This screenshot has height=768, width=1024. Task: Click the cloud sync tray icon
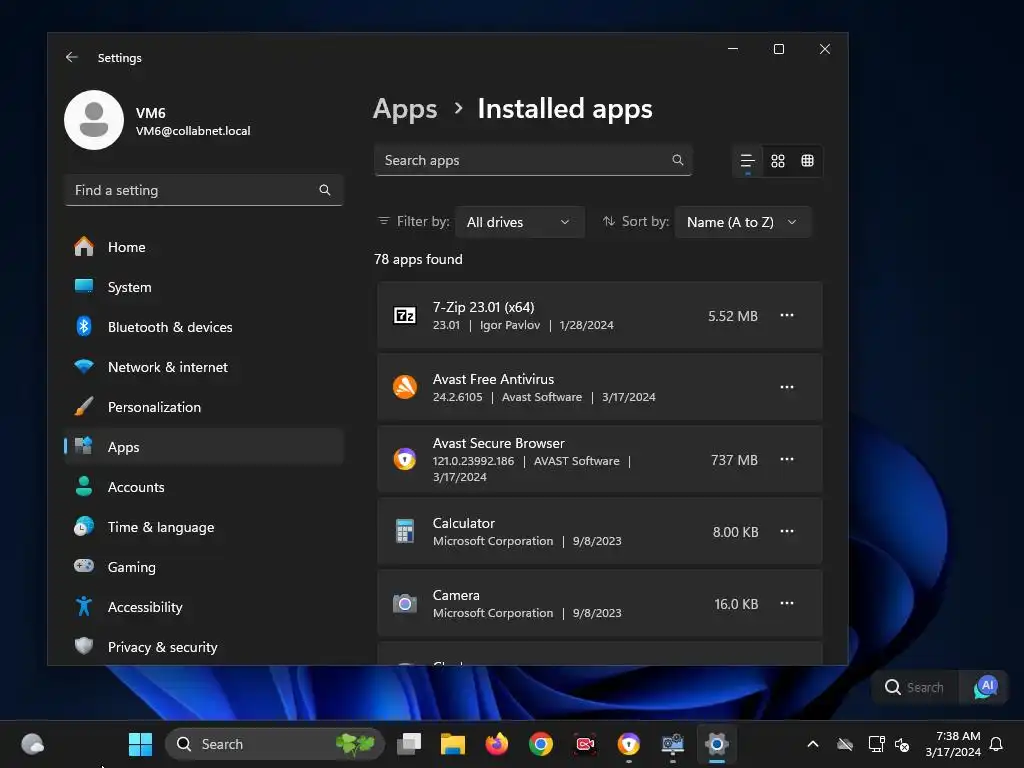845,744
